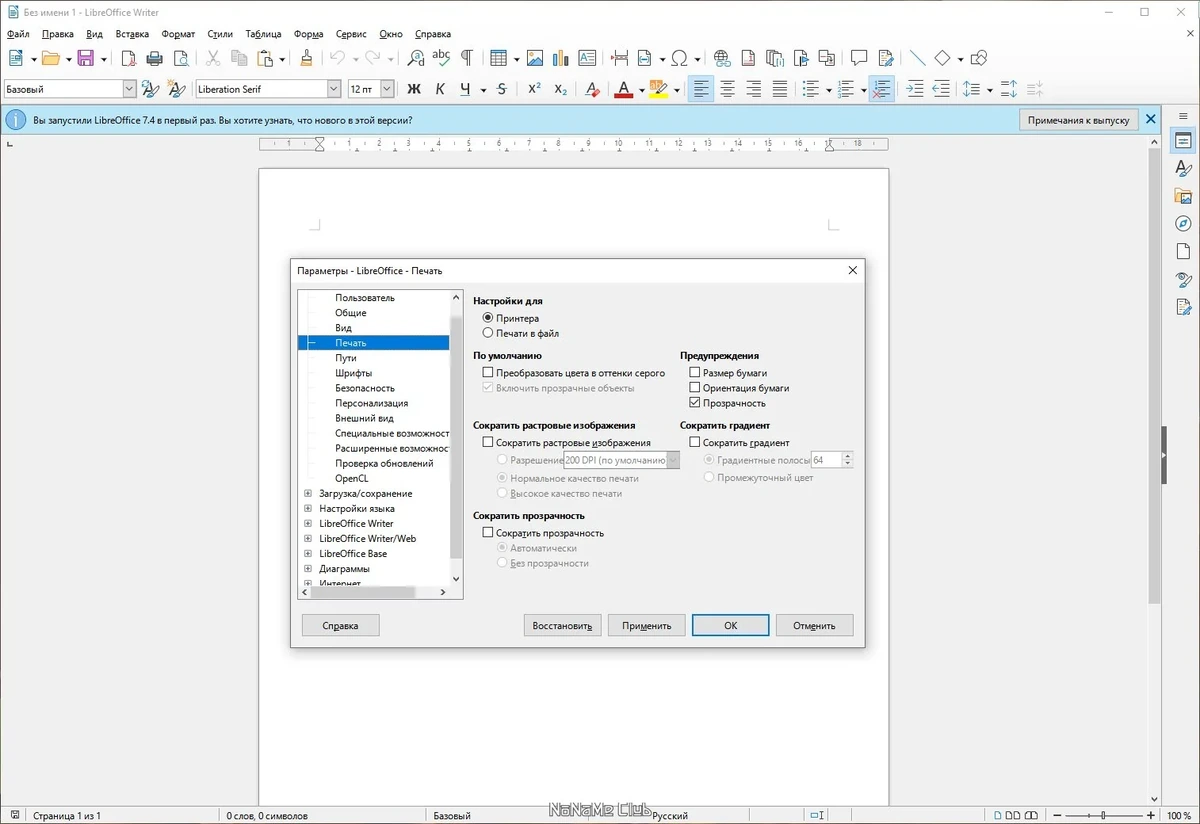Enable Сократить растровые изображения checkbox
1200x824 pixels.
coord(488,442)
